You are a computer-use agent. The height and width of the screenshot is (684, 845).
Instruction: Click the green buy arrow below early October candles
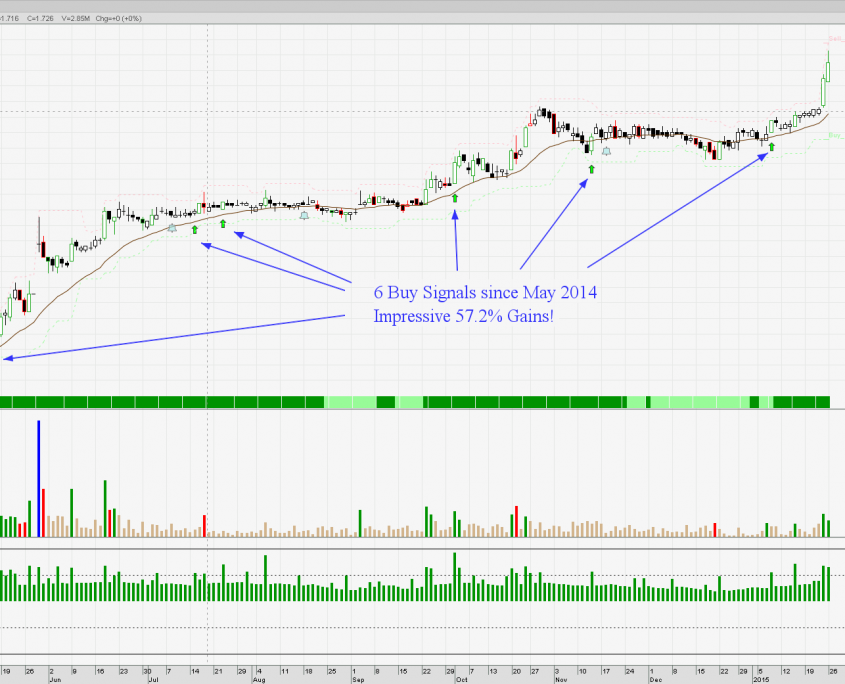tap(455, 198)
